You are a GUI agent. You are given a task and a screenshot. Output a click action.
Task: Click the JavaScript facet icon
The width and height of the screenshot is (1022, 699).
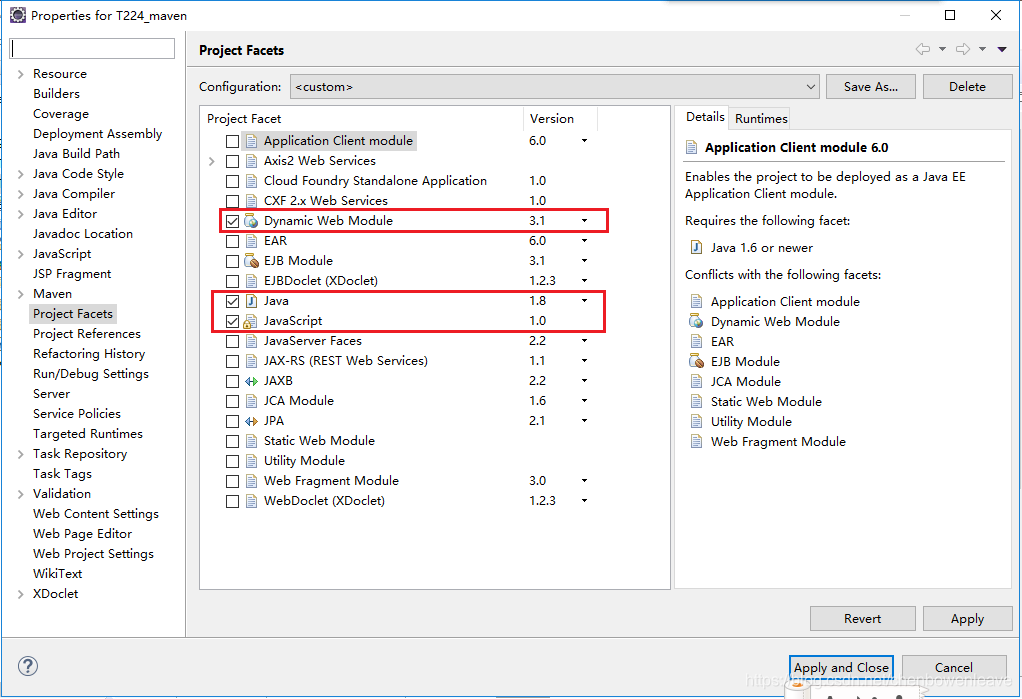(251, 321)
